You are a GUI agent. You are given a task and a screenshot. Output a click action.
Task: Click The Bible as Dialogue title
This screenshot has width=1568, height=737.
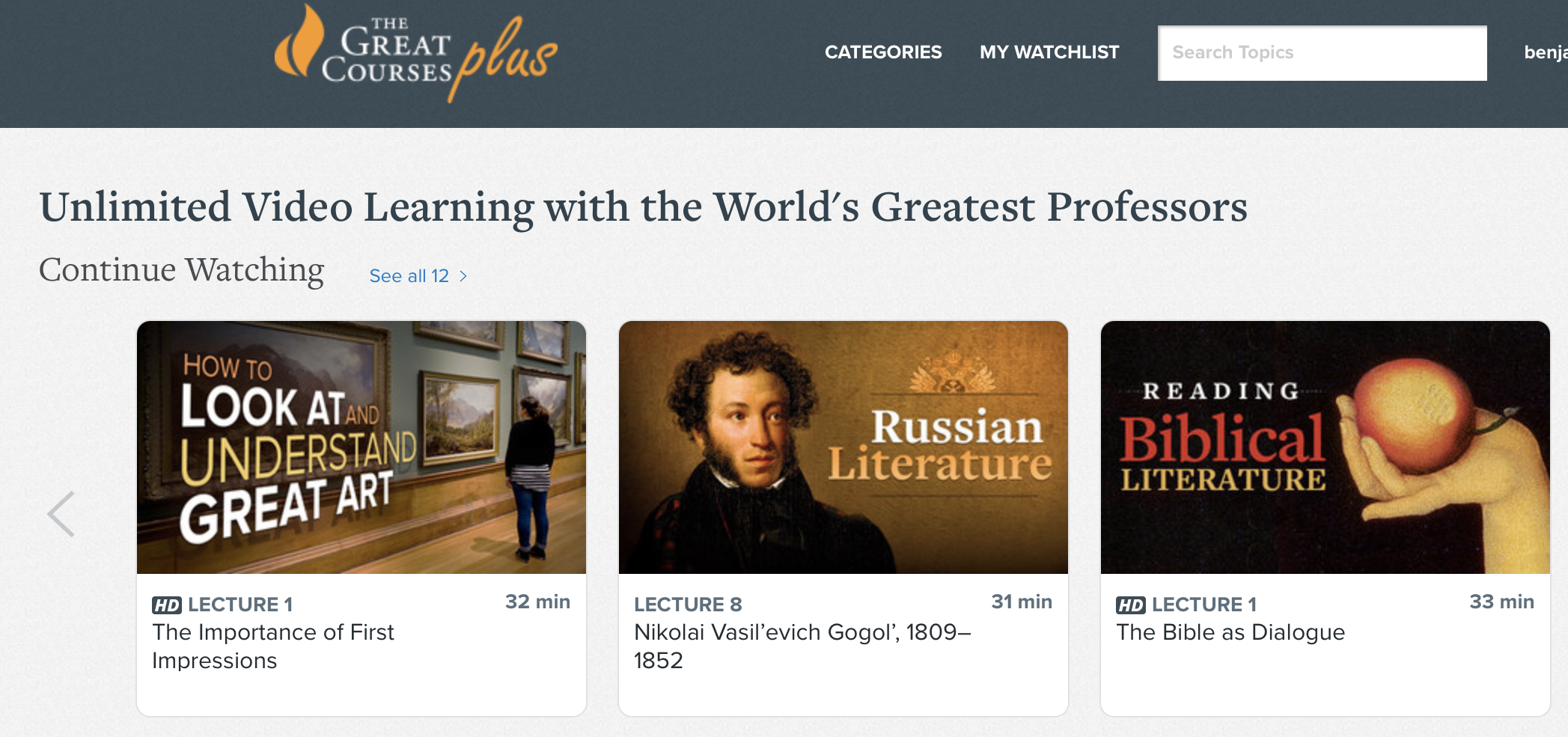(x=1230, y=633)
